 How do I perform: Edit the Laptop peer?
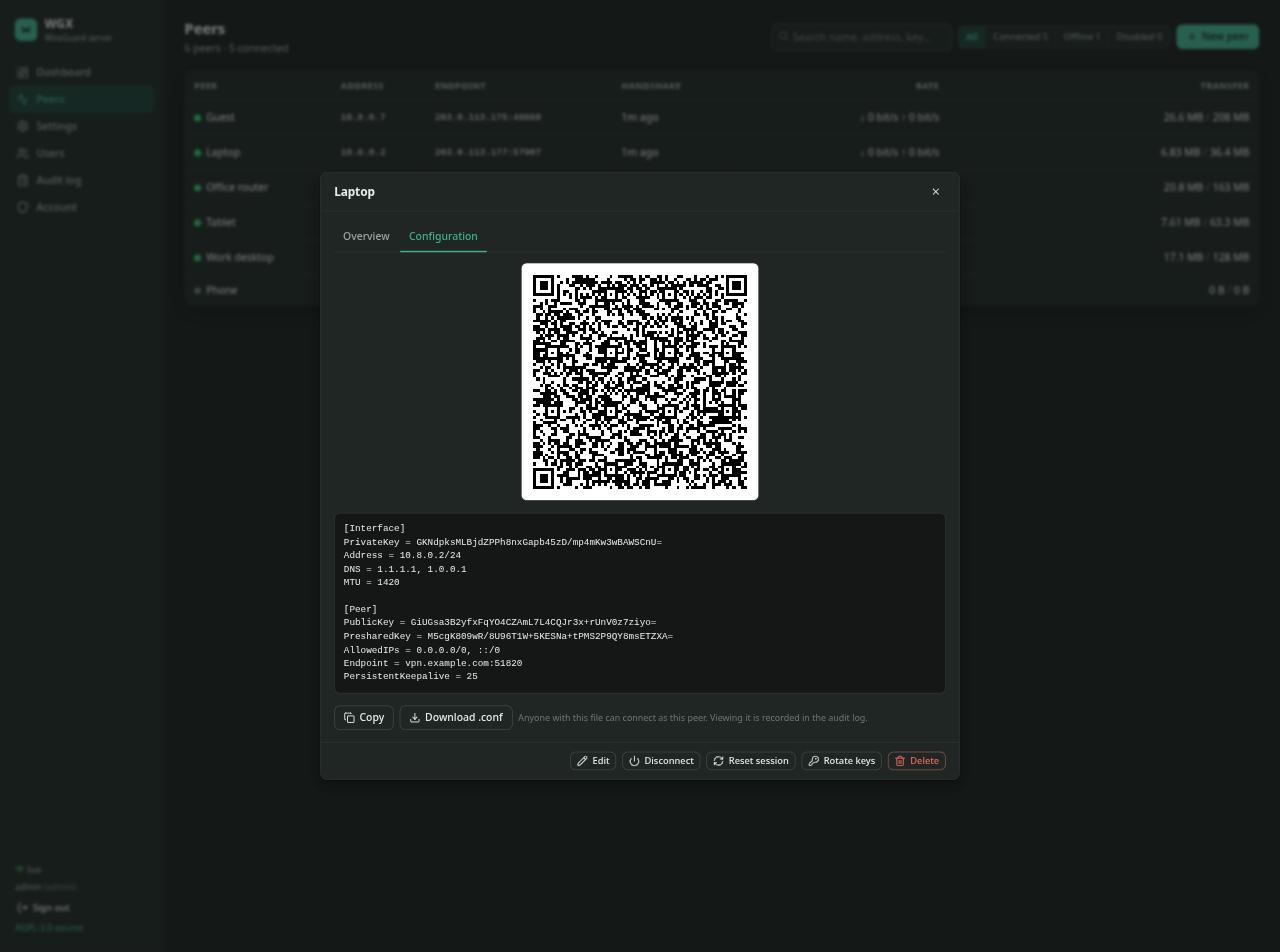(593, 761)
